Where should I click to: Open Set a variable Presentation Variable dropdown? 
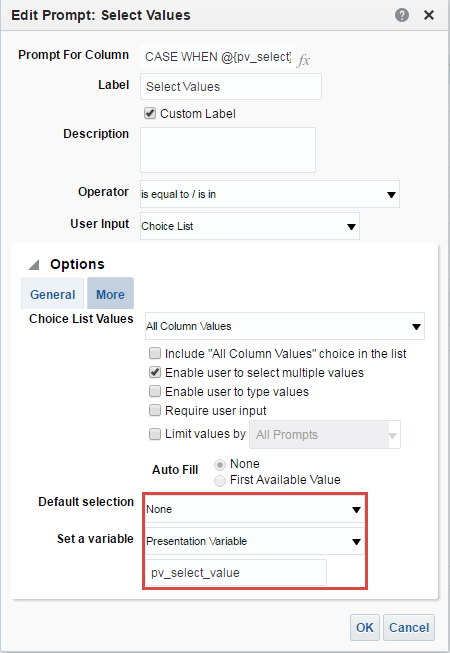click(254, 541)
